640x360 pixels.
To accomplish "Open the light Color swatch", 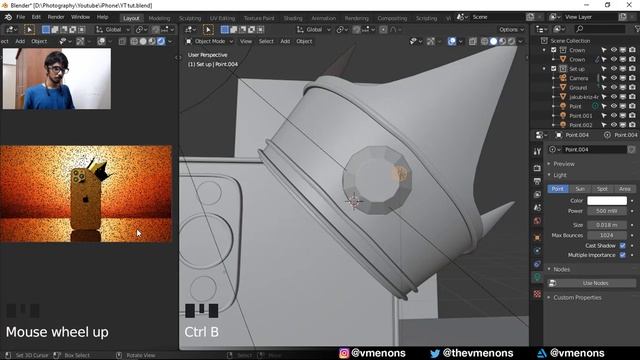I will 607,200.
